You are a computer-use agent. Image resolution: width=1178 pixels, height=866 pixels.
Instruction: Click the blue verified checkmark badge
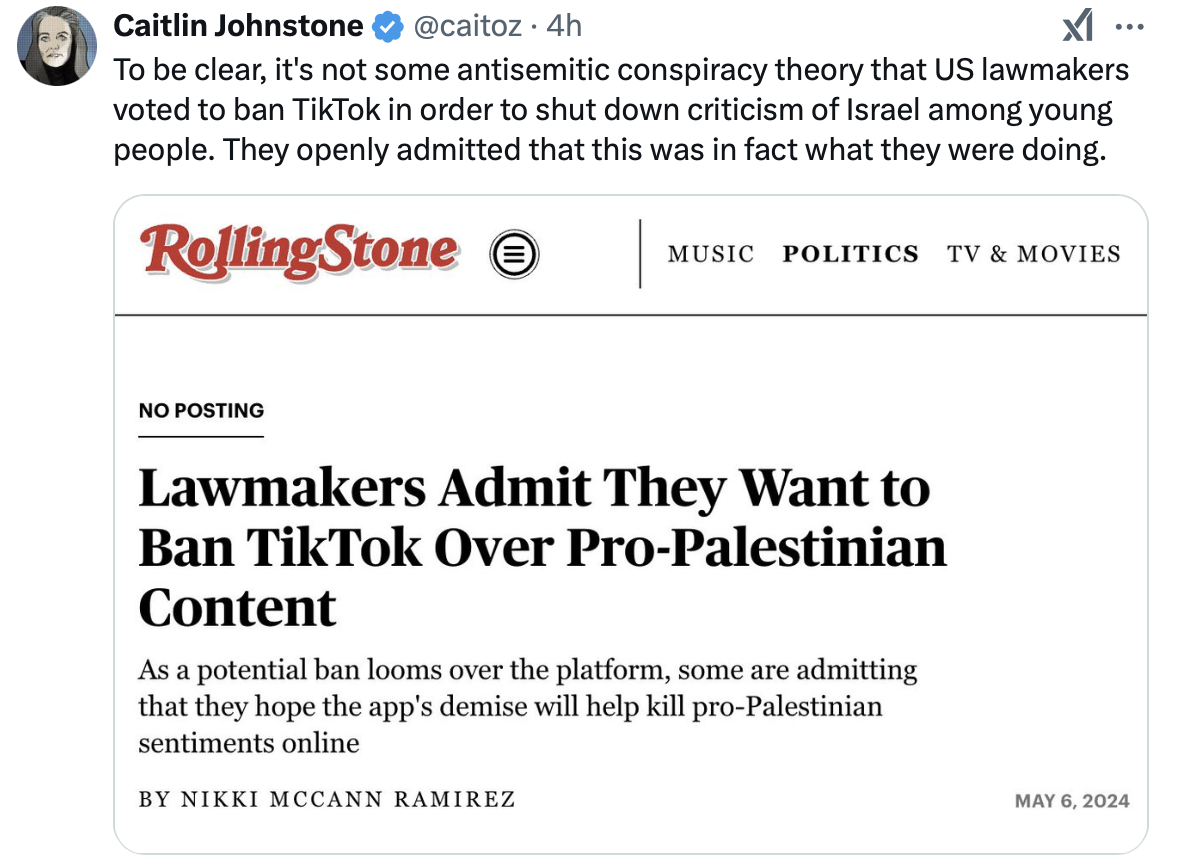pyautogui.click(x=386, y=26)
